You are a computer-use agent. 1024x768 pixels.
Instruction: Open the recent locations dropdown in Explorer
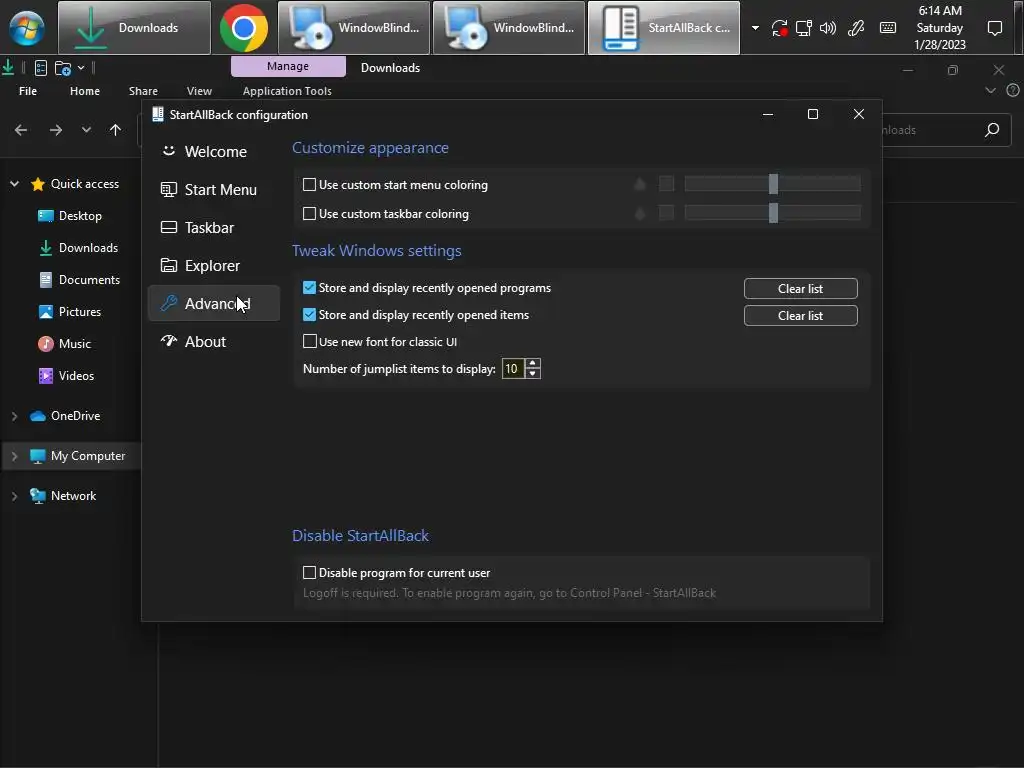coord(86,130)
